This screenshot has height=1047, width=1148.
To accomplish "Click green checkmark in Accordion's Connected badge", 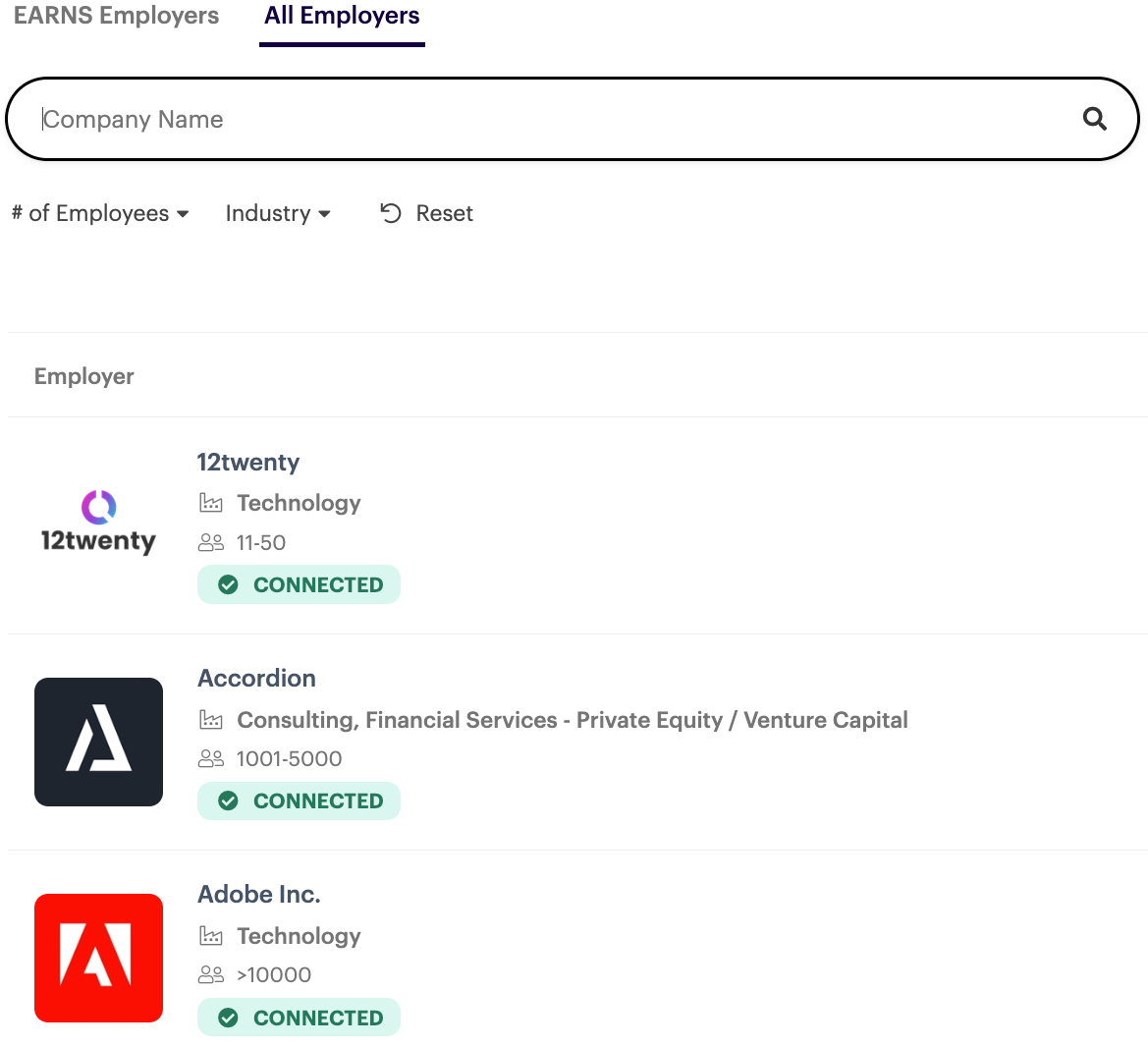I will (x=228, y=801).
